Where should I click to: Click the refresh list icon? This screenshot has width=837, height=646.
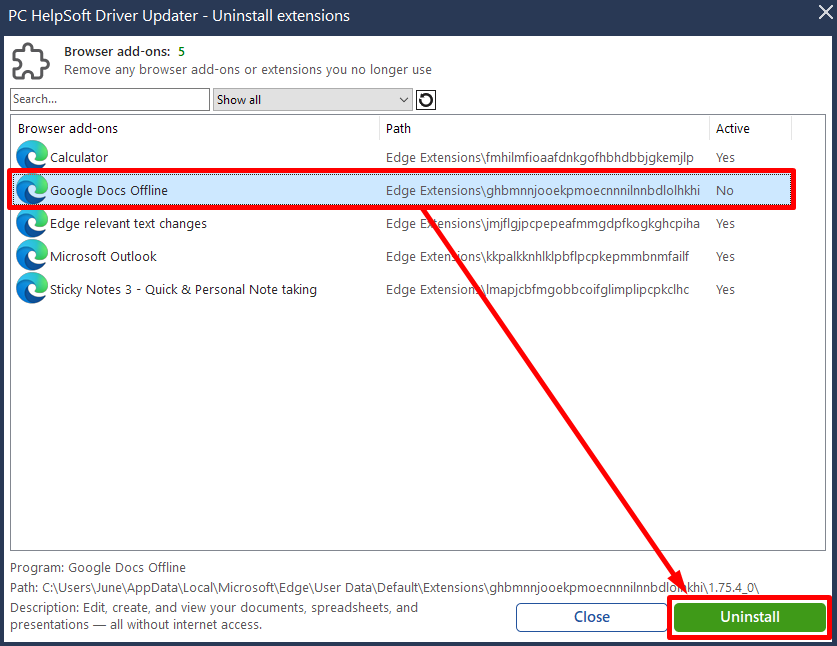tap(425, 100)
